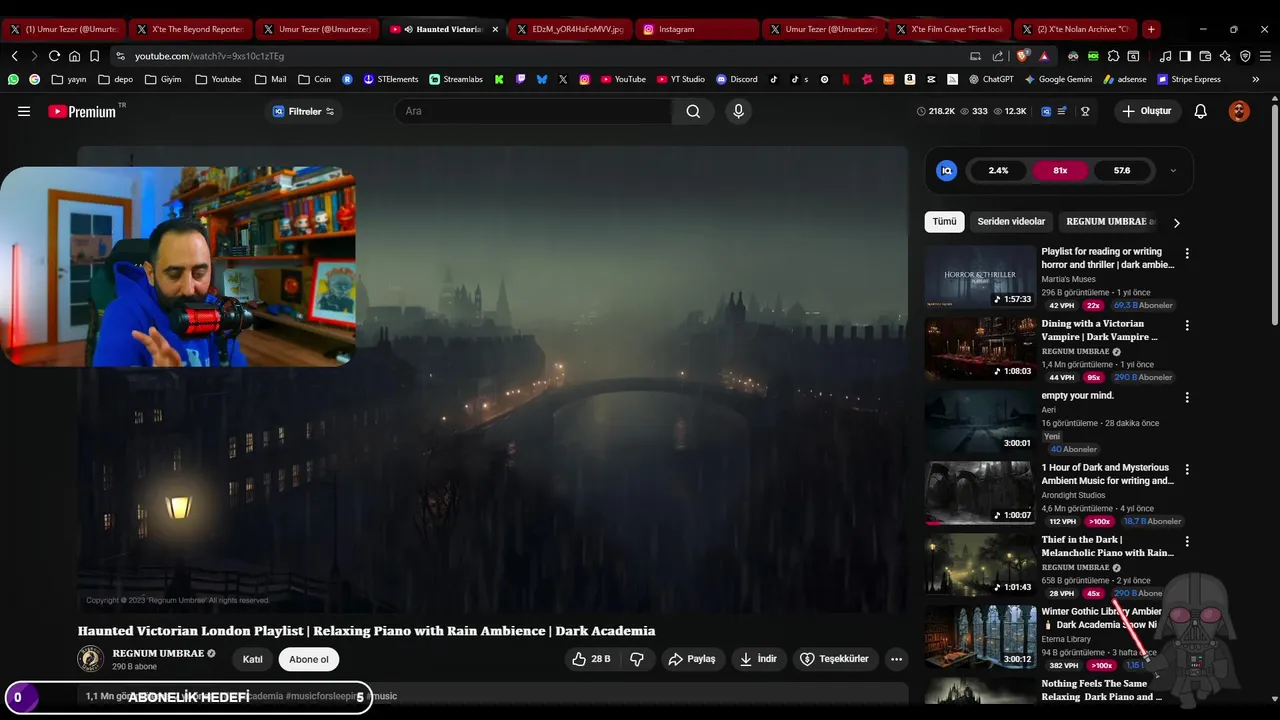Screen dimensions: 1280x720
Task: Switch to the EDzM_yOR4HaFoMVV.jpg tab
Action: click(x=570, y=29)
